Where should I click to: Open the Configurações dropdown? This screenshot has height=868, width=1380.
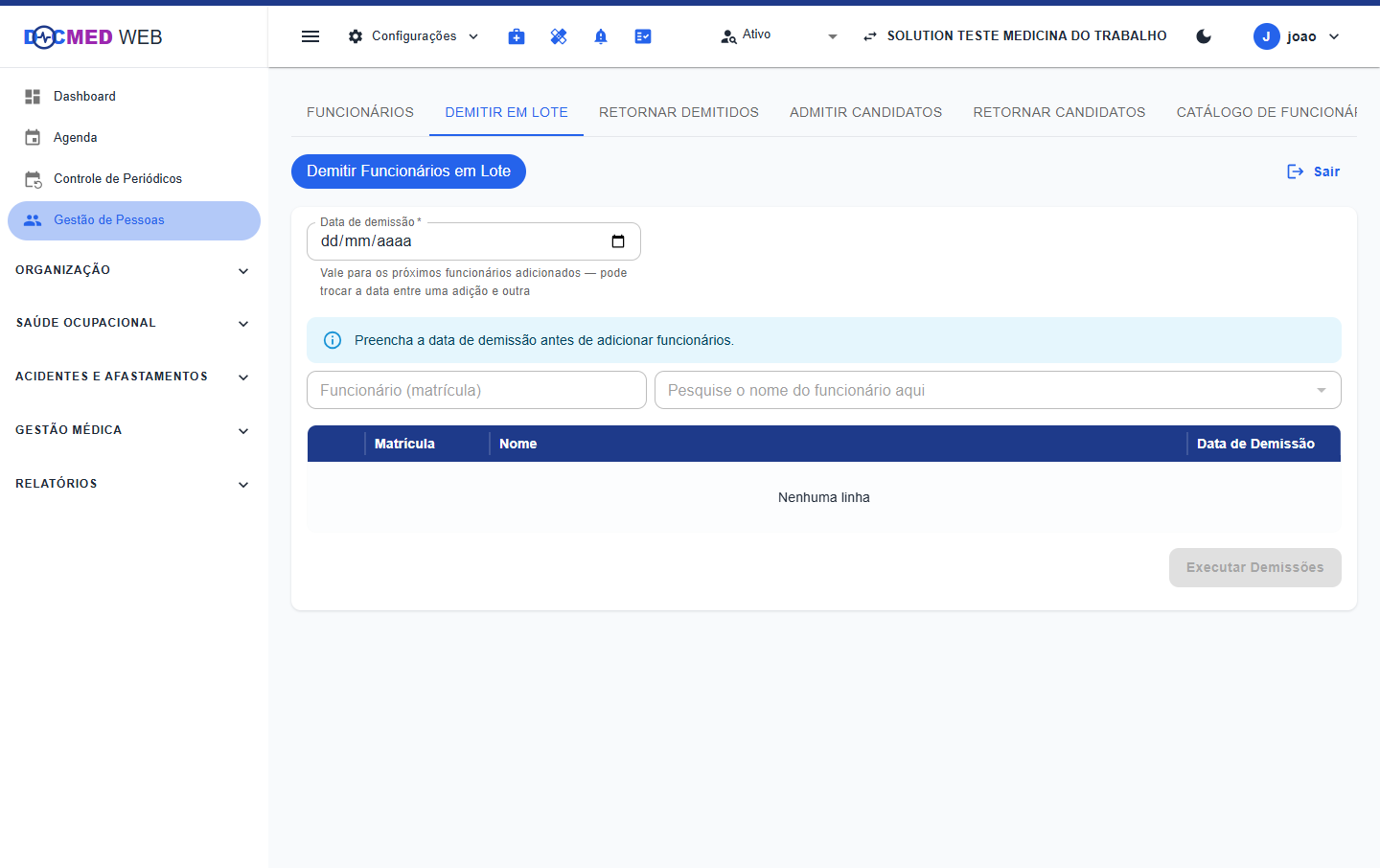(x=413, y=36)
